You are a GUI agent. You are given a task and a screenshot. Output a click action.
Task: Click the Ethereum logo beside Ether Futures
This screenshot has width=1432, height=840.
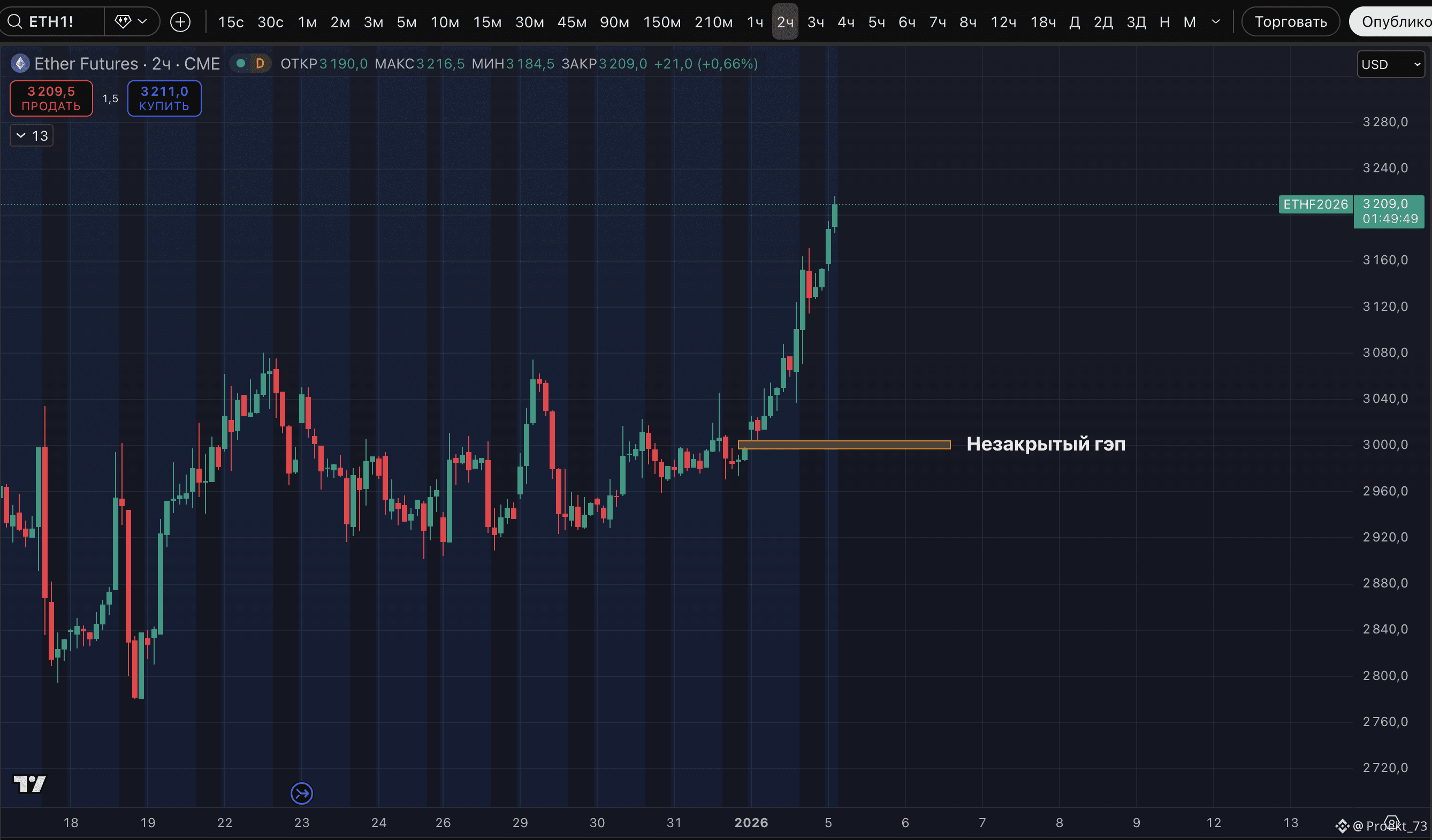pos(20,64)
